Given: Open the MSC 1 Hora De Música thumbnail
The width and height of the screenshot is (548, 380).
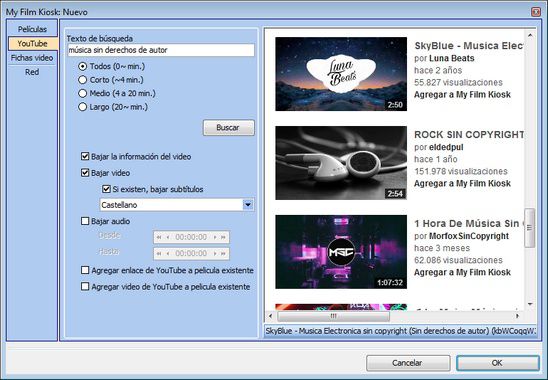Looking at the screenshot, I should [x=341, y=252].
